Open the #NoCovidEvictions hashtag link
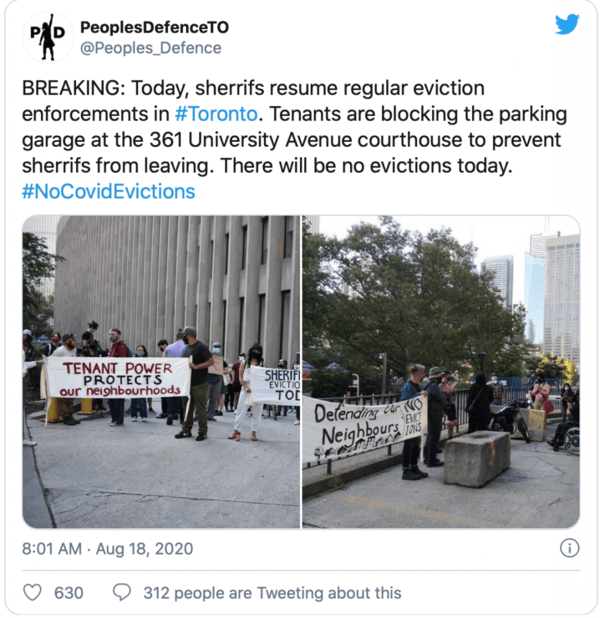 click(108, 192)
